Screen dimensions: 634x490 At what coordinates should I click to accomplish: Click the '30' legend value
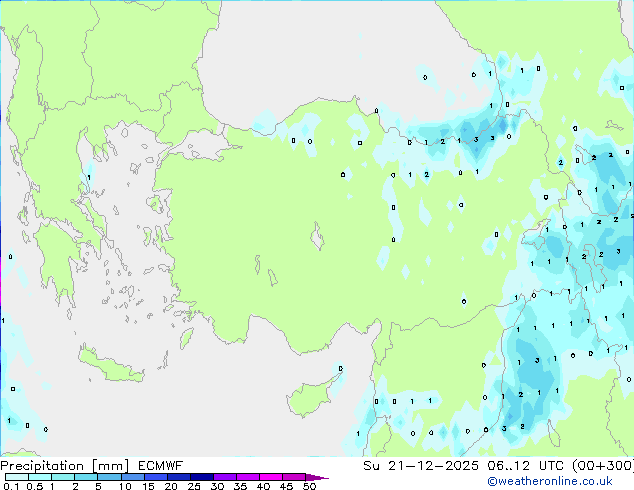point(217,486)
